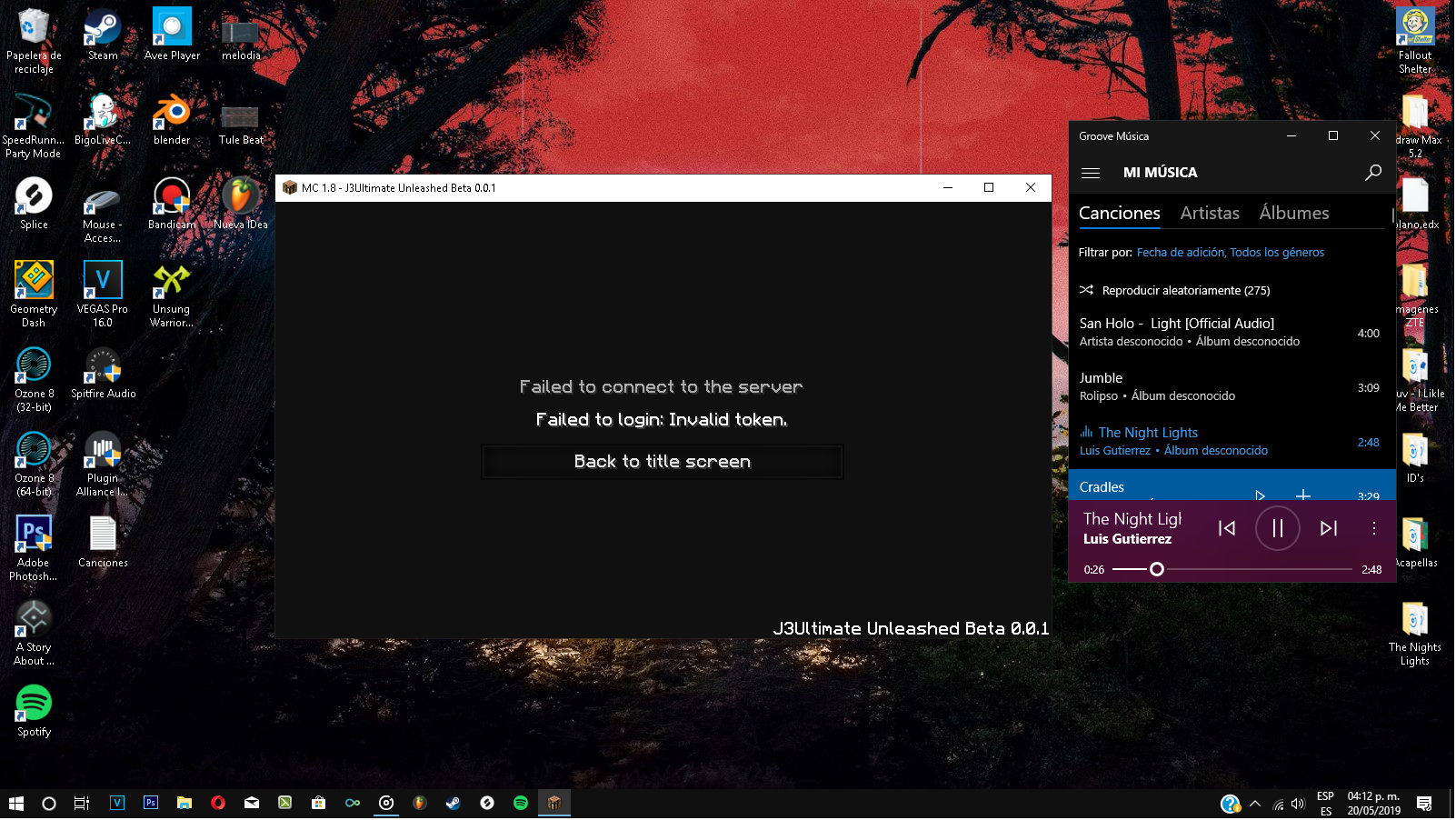This screenshot has width=1456, height=820.
Task: Pause the currently playing song
Action: click(x=1277, y=528)
